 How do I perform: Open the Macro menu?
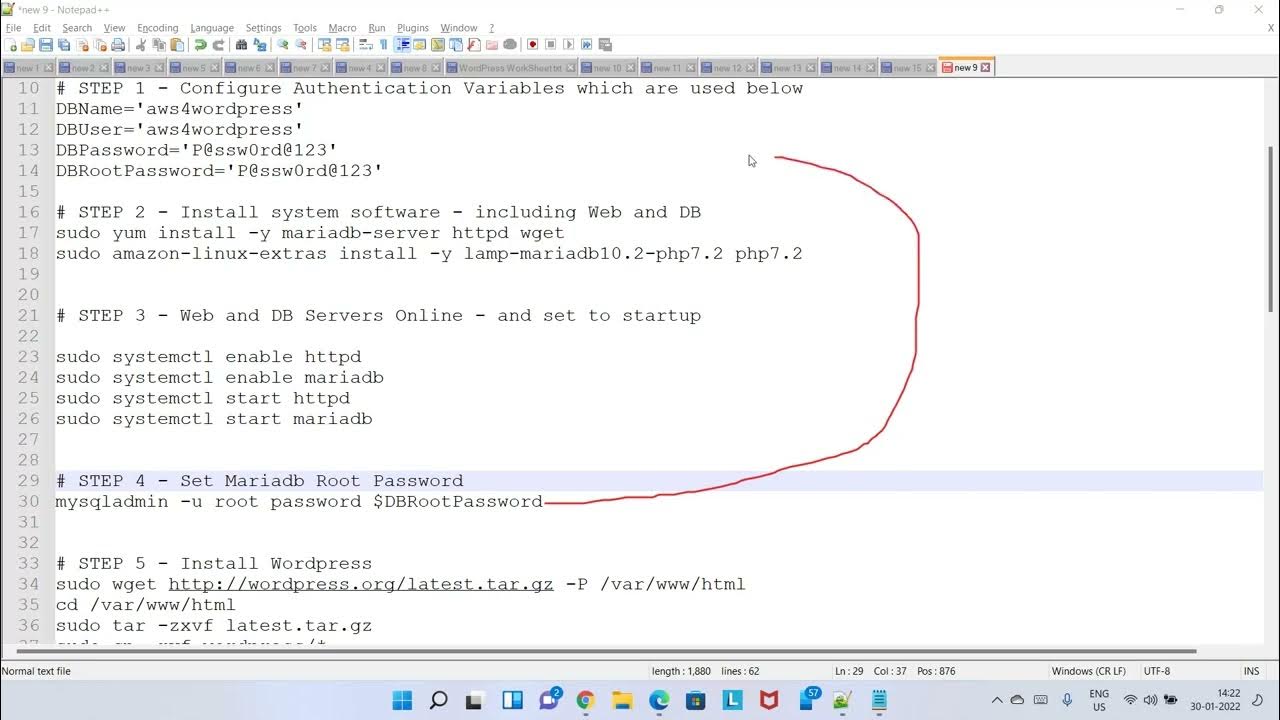tap(342, 28)
